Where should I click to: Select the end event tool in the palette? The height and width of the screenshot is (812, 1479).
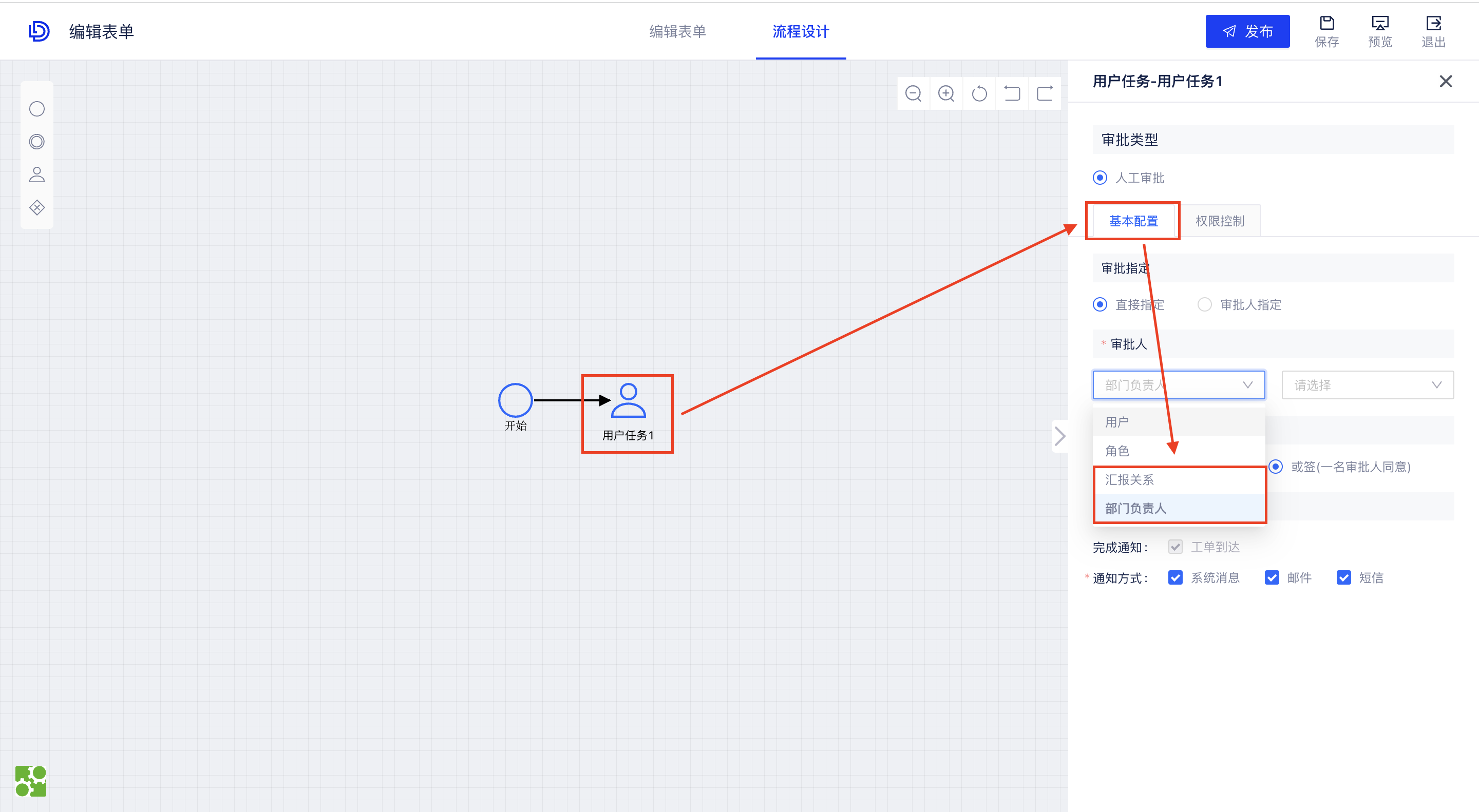coord(37,141)
